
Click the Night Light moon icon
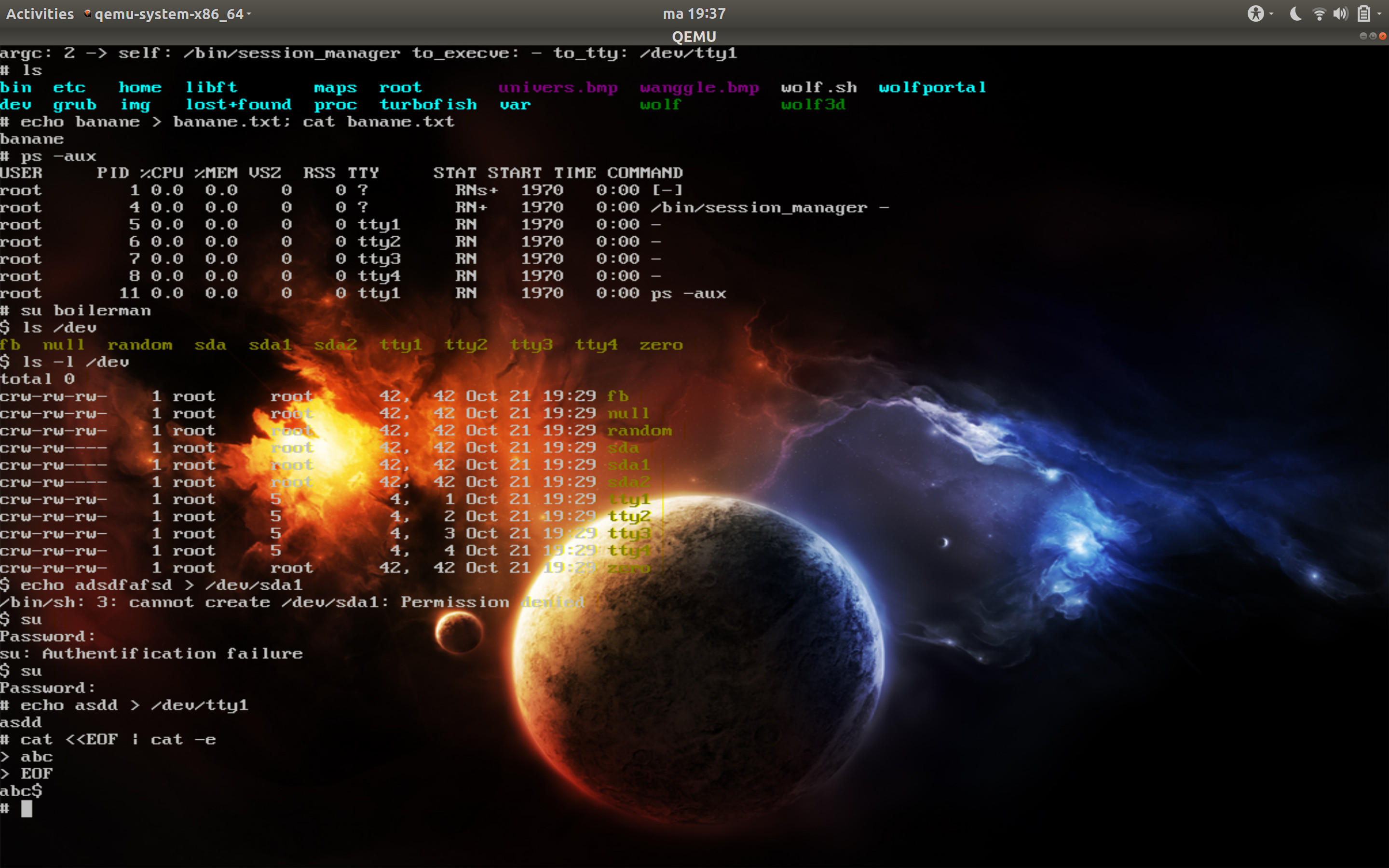pos(1295,14)
